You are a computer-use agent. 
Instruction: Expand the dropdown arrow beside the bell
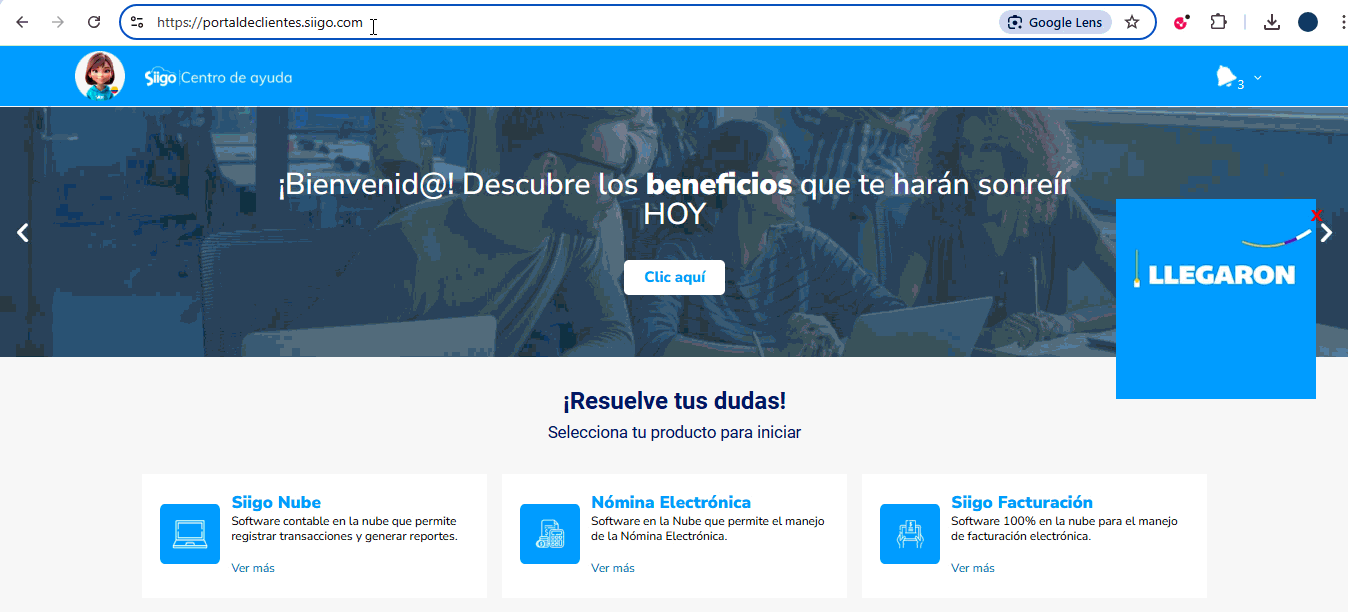1258,77
